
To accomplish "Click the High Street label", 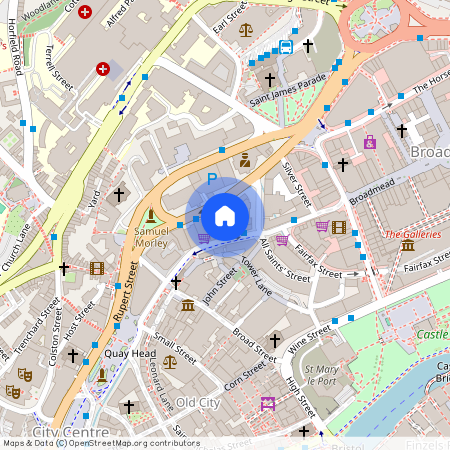I will pos(300,397).
